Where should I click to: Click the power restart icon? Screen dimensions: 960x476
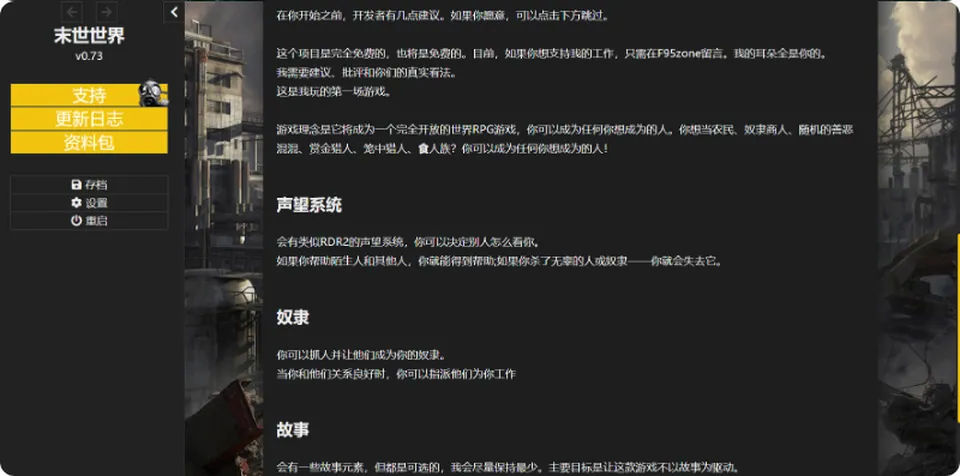(x=77, y=221)
